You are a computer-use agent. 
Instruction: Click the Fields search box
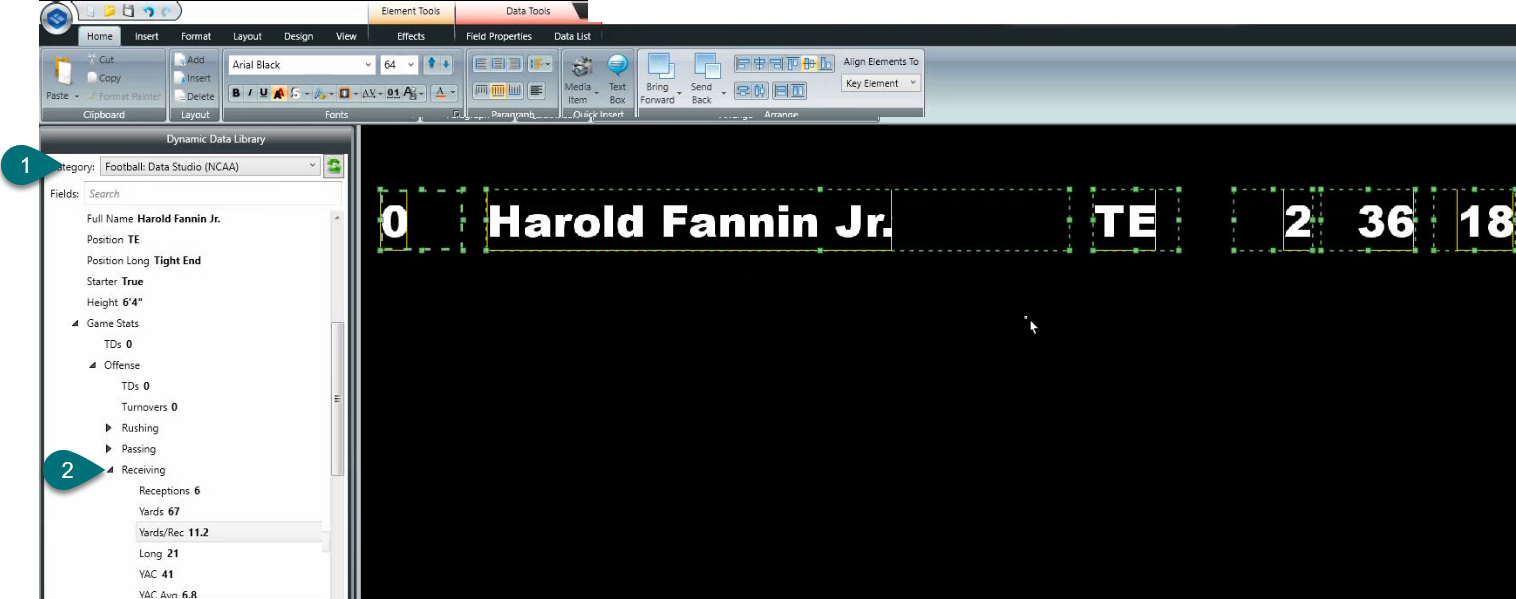click(212, 194)
